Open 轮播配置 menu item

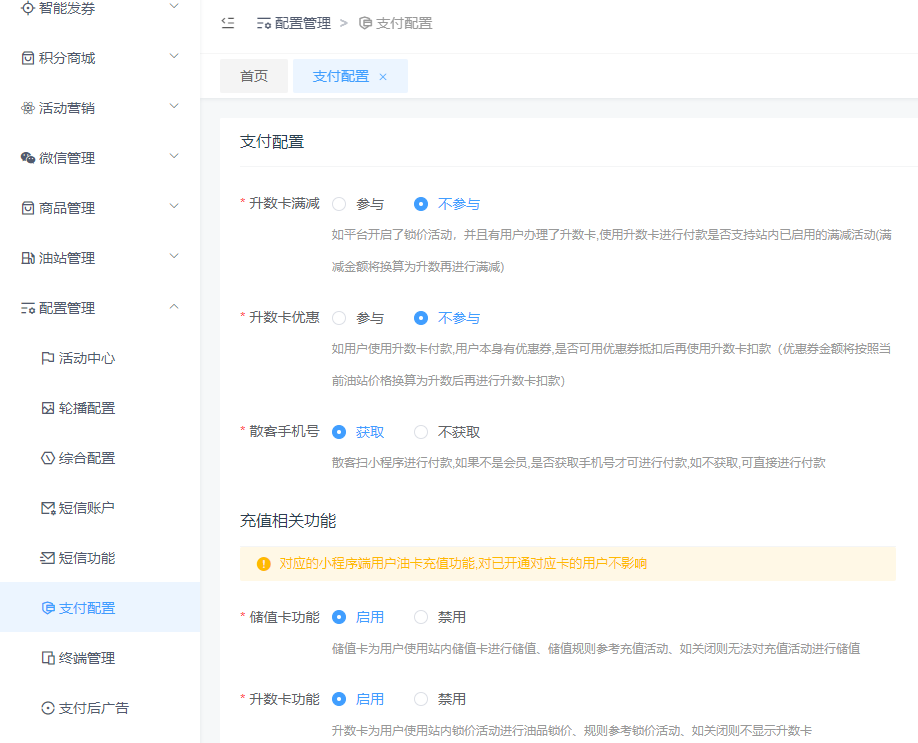pos(100,408)
